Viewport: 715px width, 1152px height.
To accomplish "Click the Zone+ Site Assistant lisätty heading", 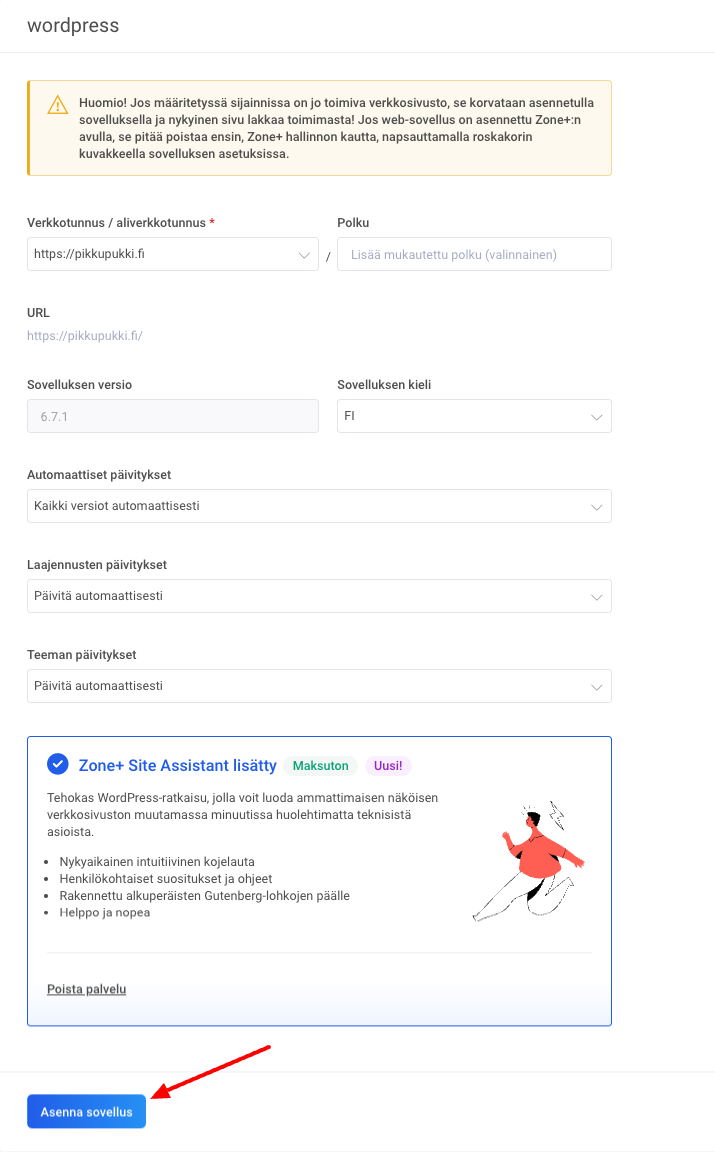I will [x=177, y=766].
